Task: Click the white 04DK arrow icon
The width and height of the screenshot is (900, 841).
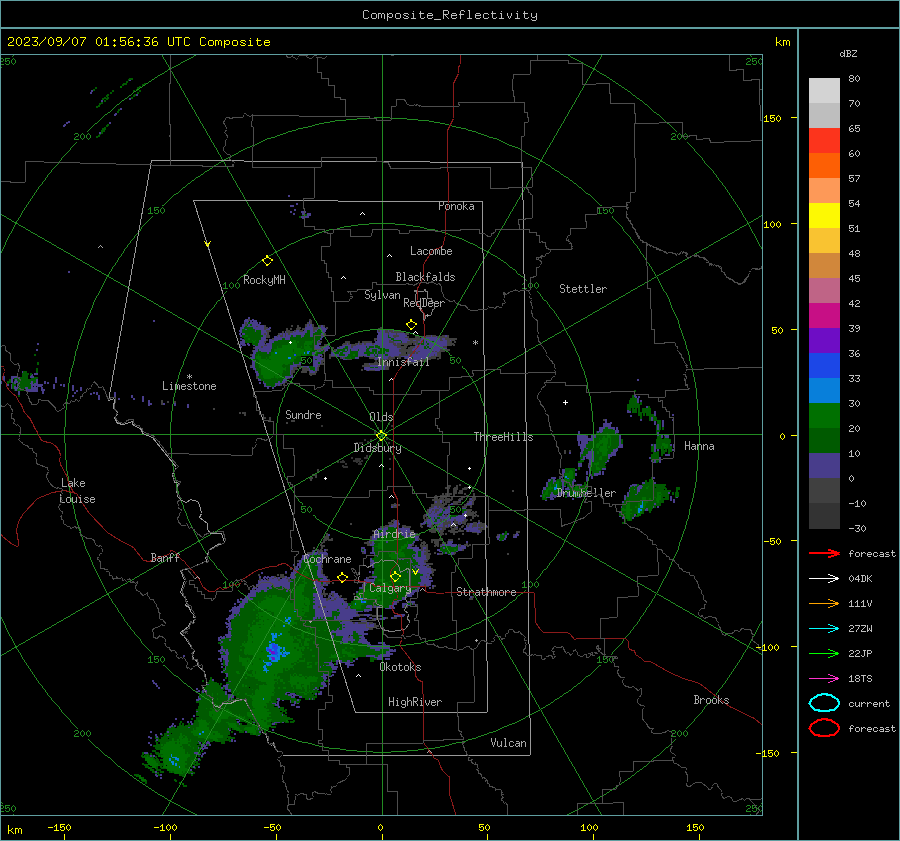Action: [824, 579]
